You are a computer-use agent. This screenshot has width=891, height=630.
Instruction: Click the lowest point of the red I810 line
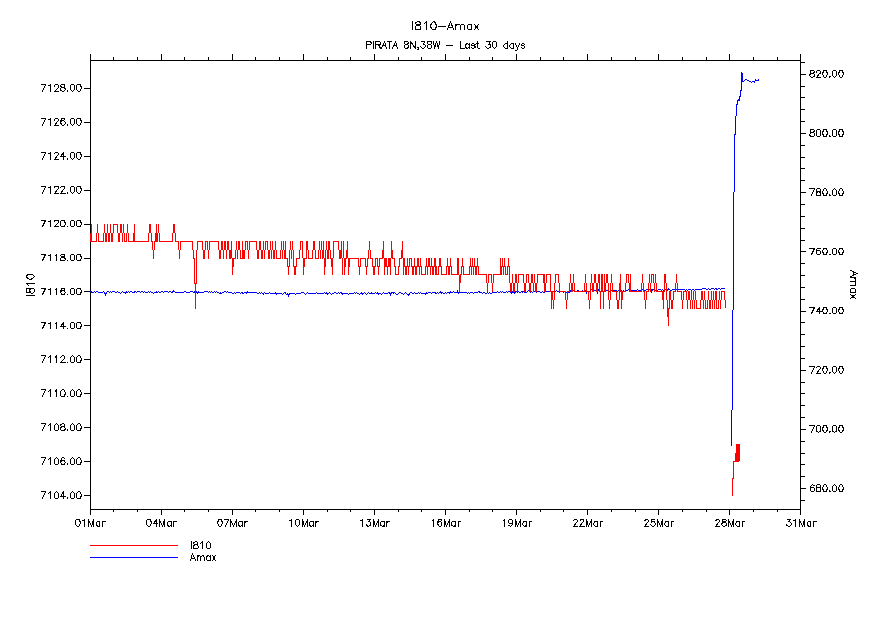[732, 495]
